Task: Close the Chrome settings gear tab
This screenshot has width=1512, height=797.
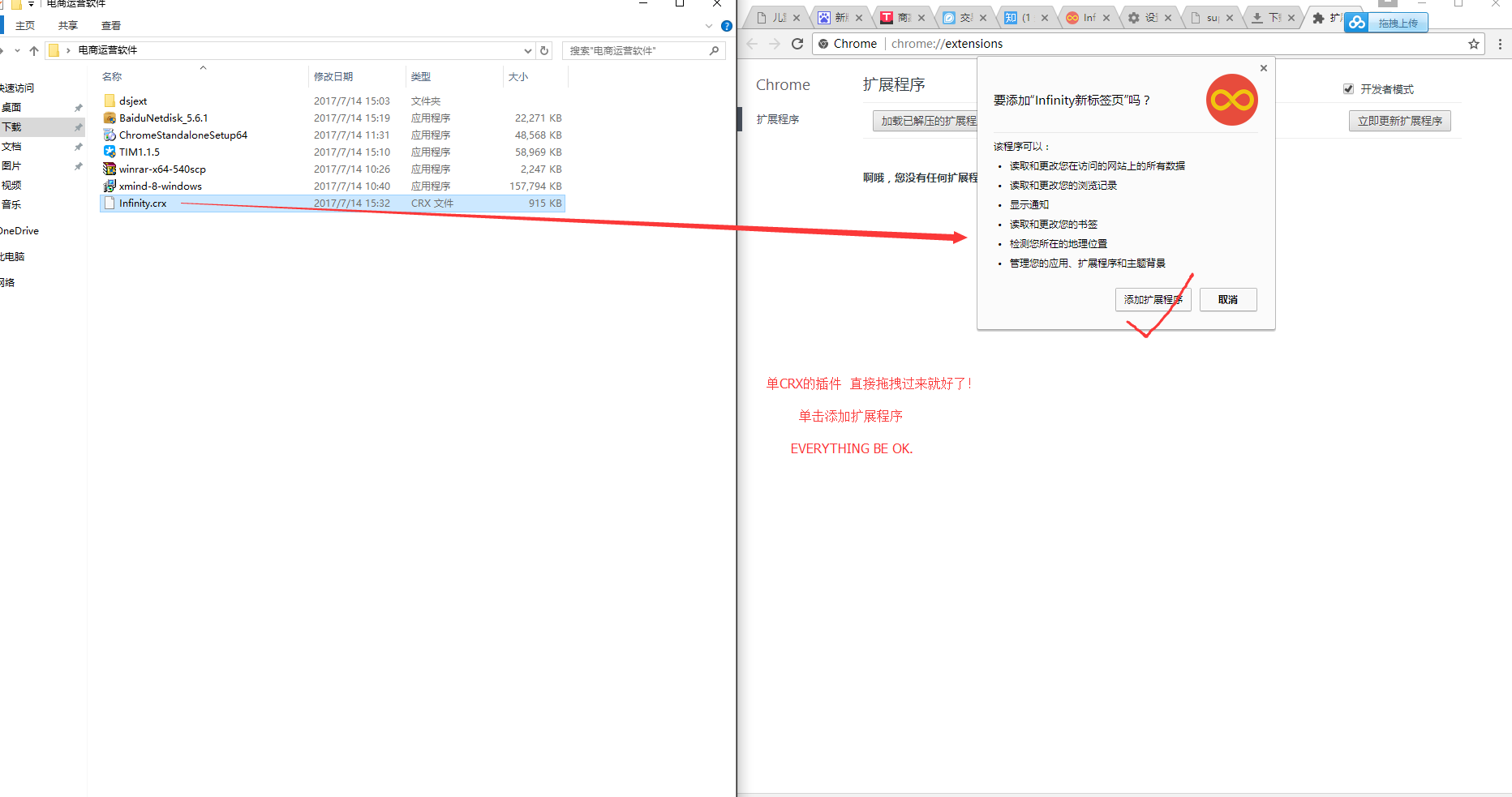Action: [1168, 18]
